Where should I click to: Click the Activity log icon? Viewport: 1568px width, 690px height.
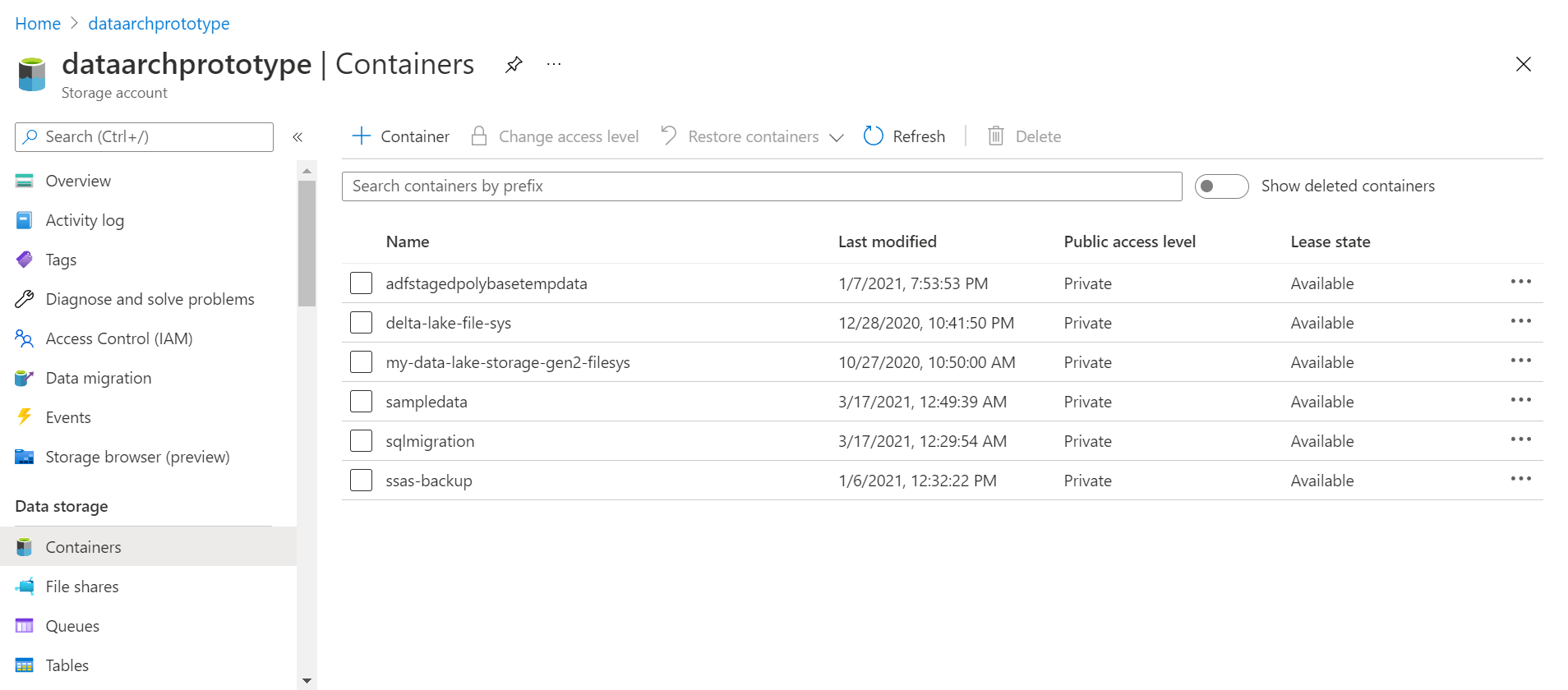click(x=25, y=220)
